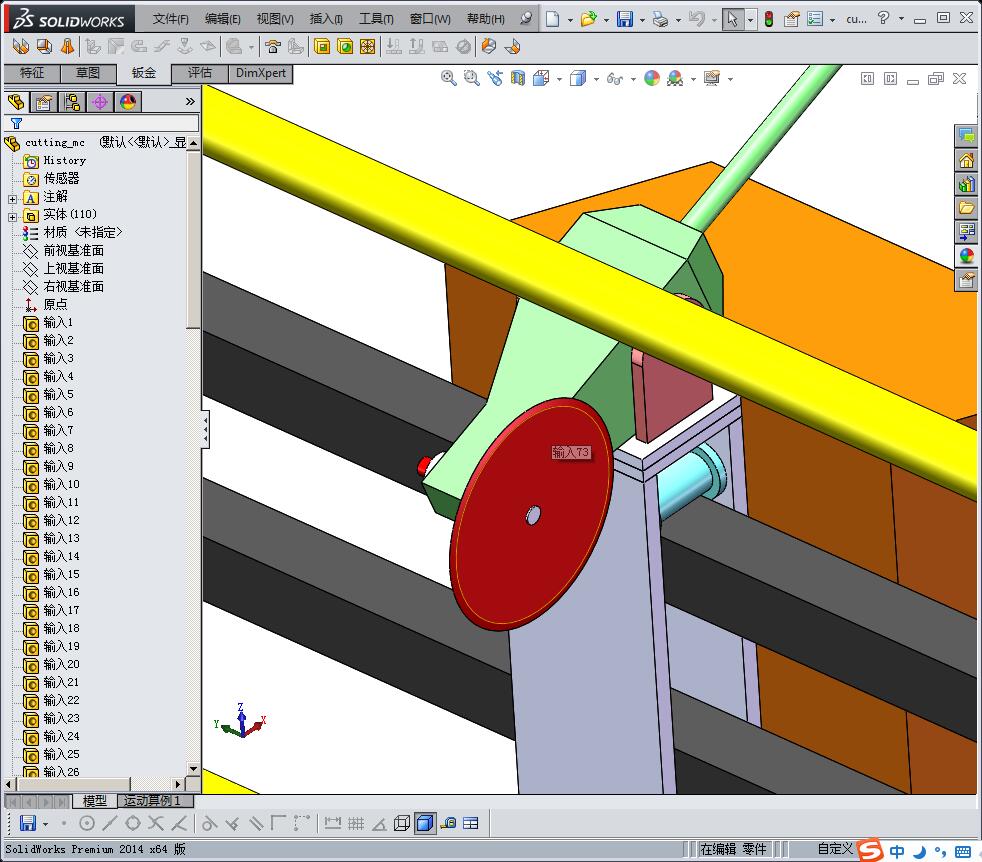Open the 文件(F) menu
Image resolution: width=982 pixels, height=862 pixels.
pos(170,19)
